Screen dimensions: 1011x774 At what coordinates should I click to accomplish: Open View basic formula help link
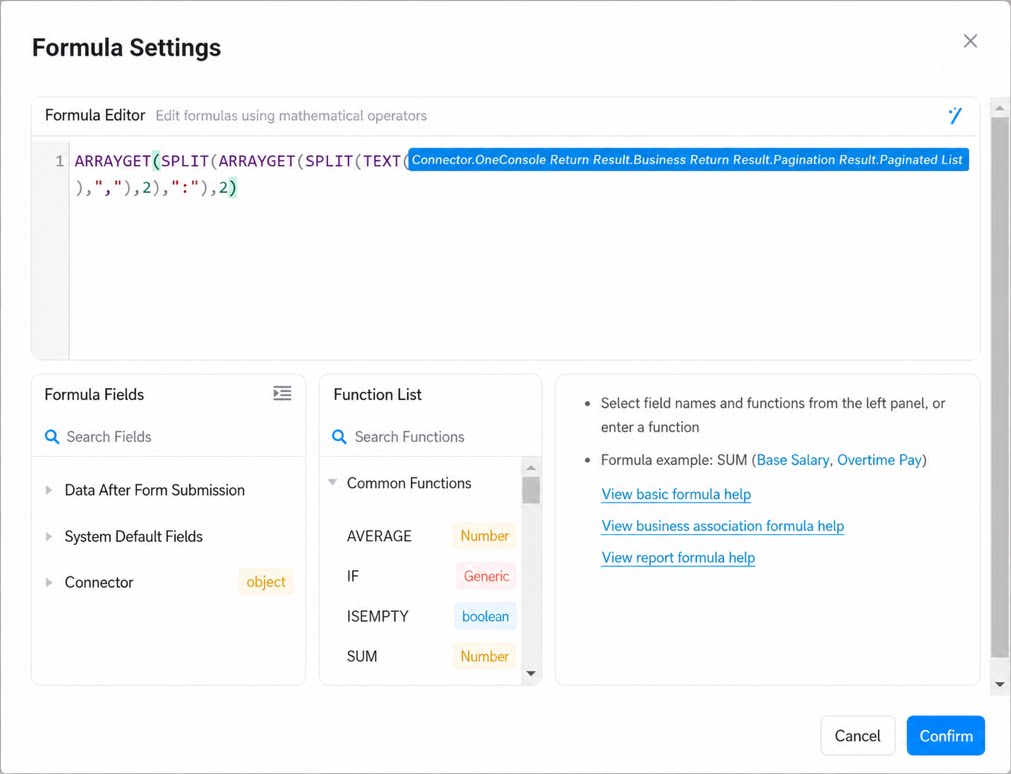pyautogui.click(x=676, y=494)
